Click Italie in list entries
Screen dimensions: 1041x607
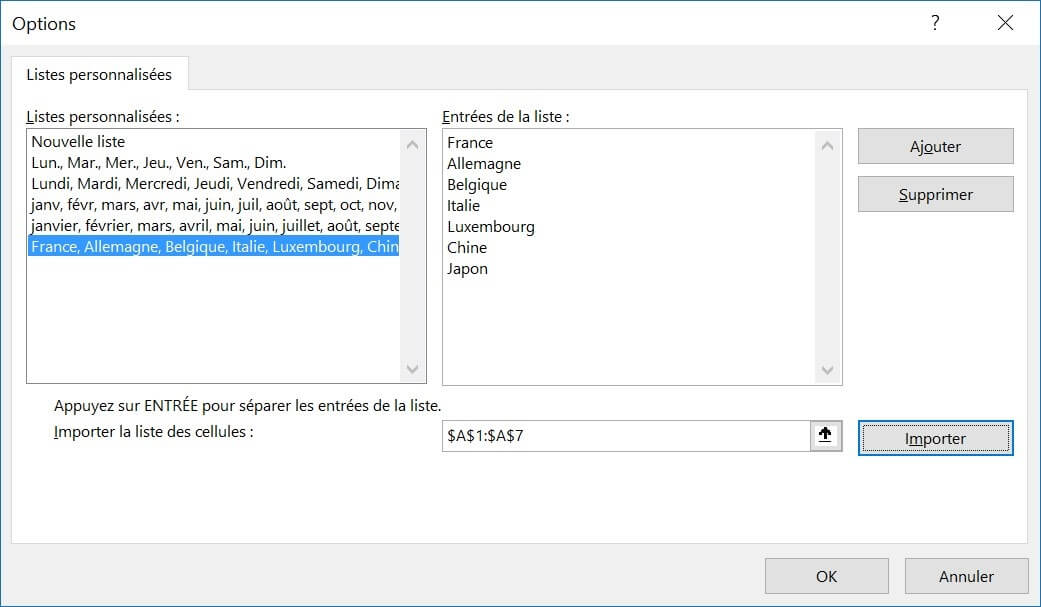tap(463, 206)
